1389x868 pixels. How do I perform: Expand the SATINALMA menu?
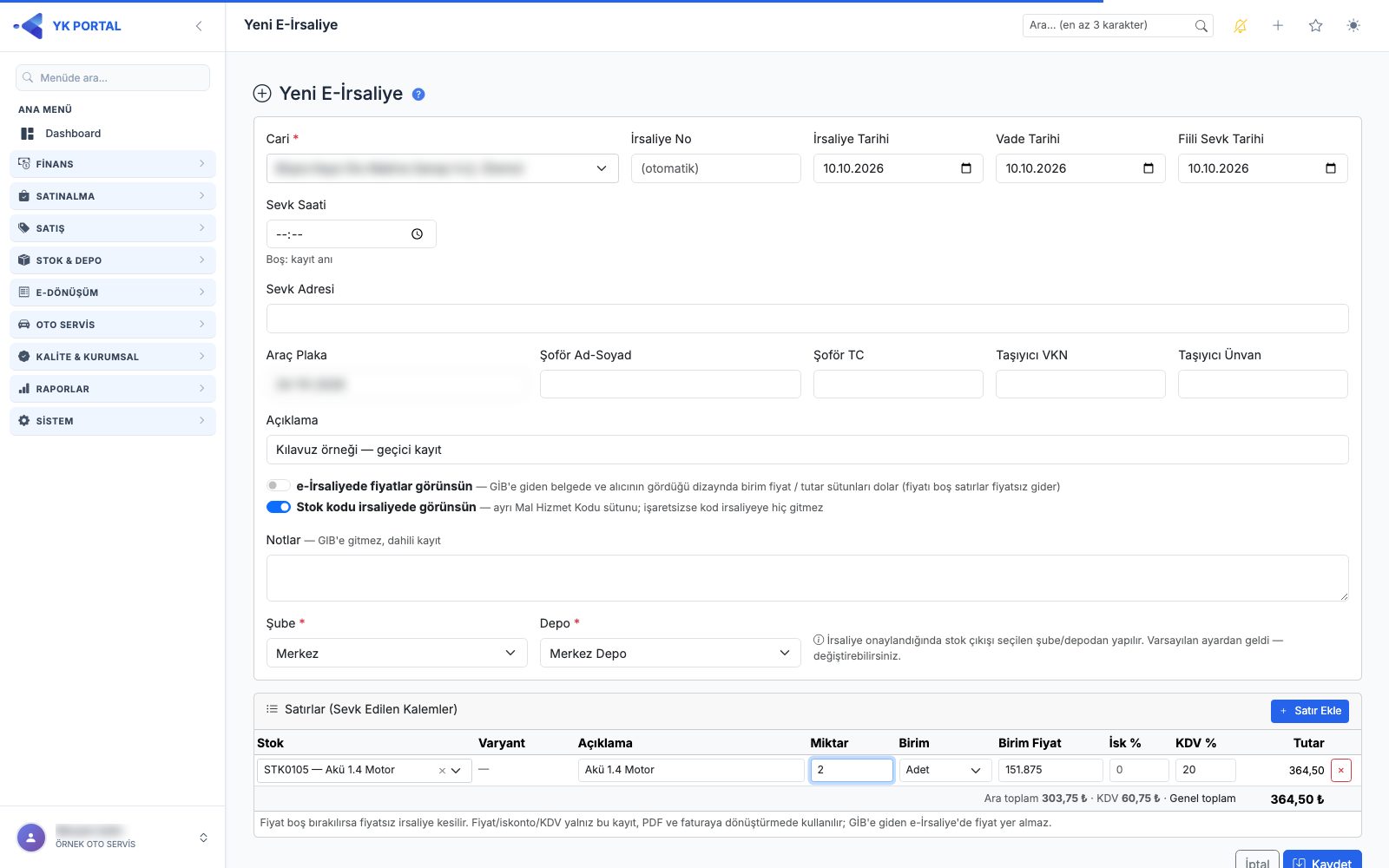(x=113, y=196)
